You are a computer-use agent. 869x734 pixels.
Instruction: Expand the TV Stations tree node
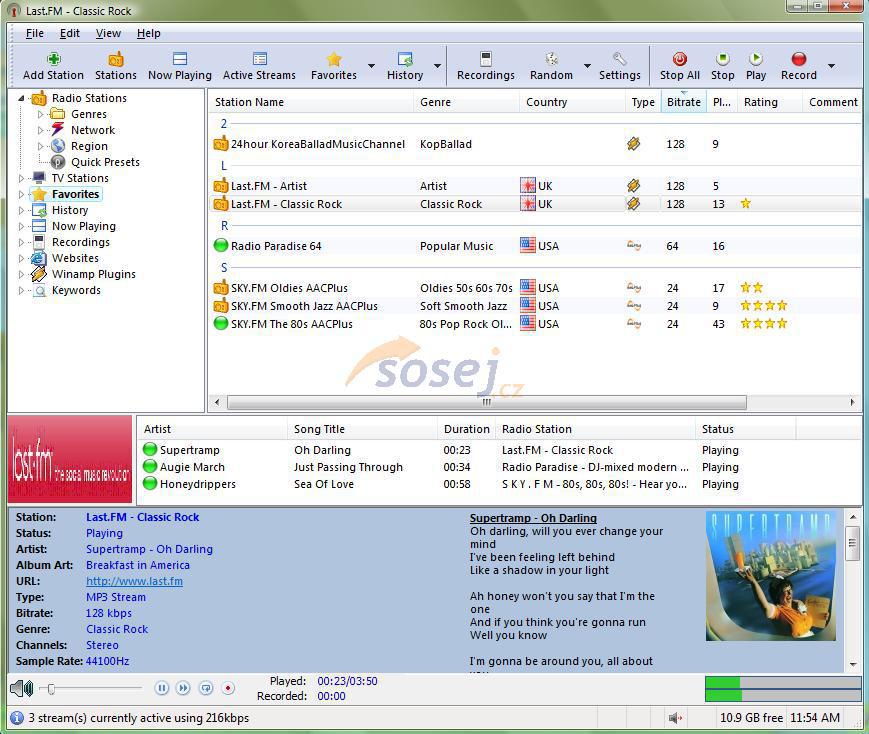coord(21,178)
